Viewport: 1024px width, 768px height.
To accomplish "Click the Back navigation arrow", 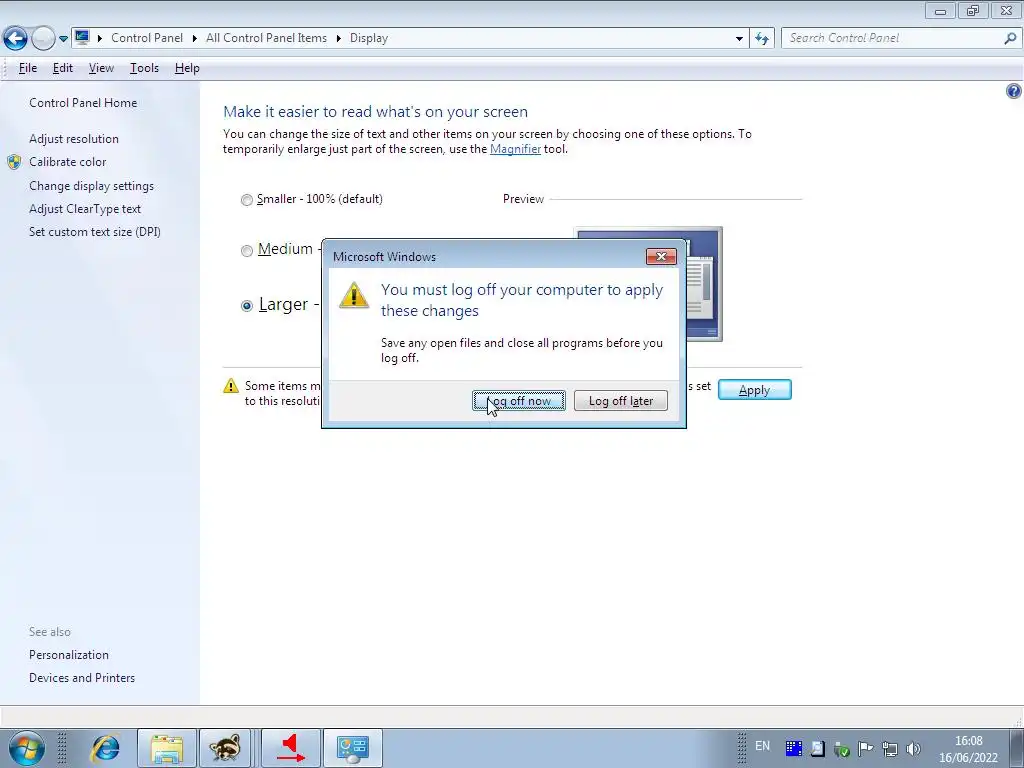I will (15, 39).
